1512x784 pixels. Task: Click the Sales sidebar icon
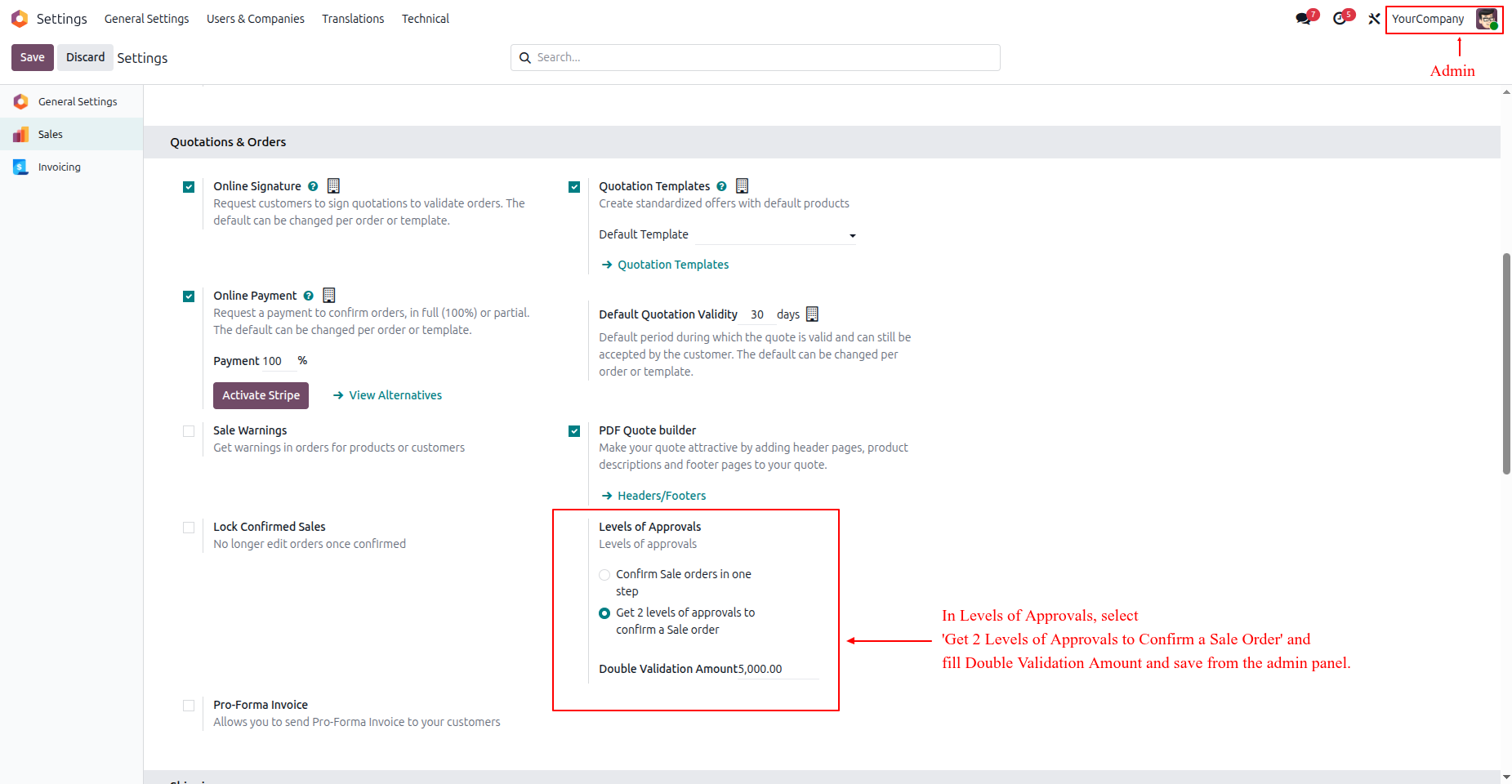pyautogui.click(x=20, y=134)
